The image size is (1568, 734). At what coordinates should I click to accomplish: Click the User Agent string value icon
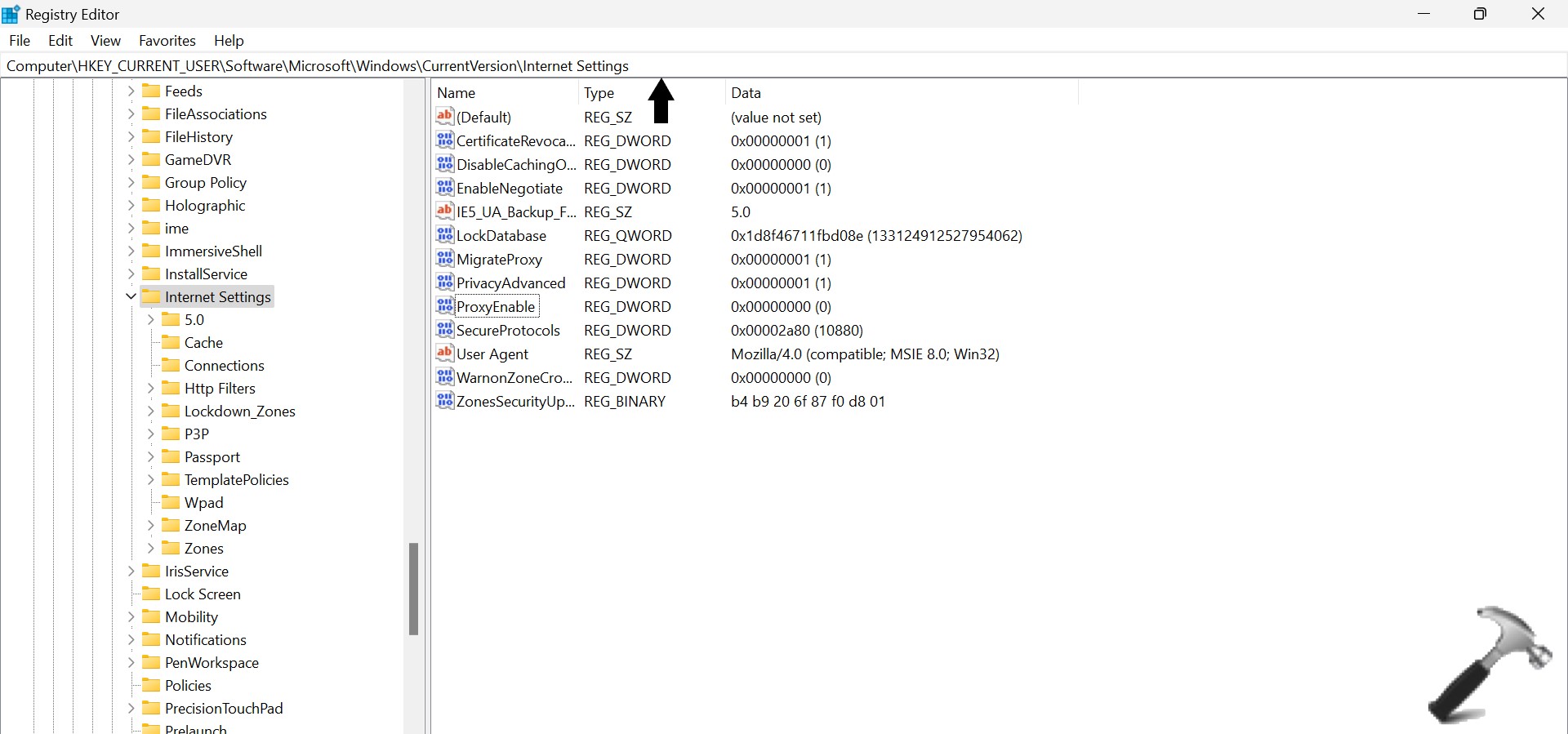click(444, 354)
